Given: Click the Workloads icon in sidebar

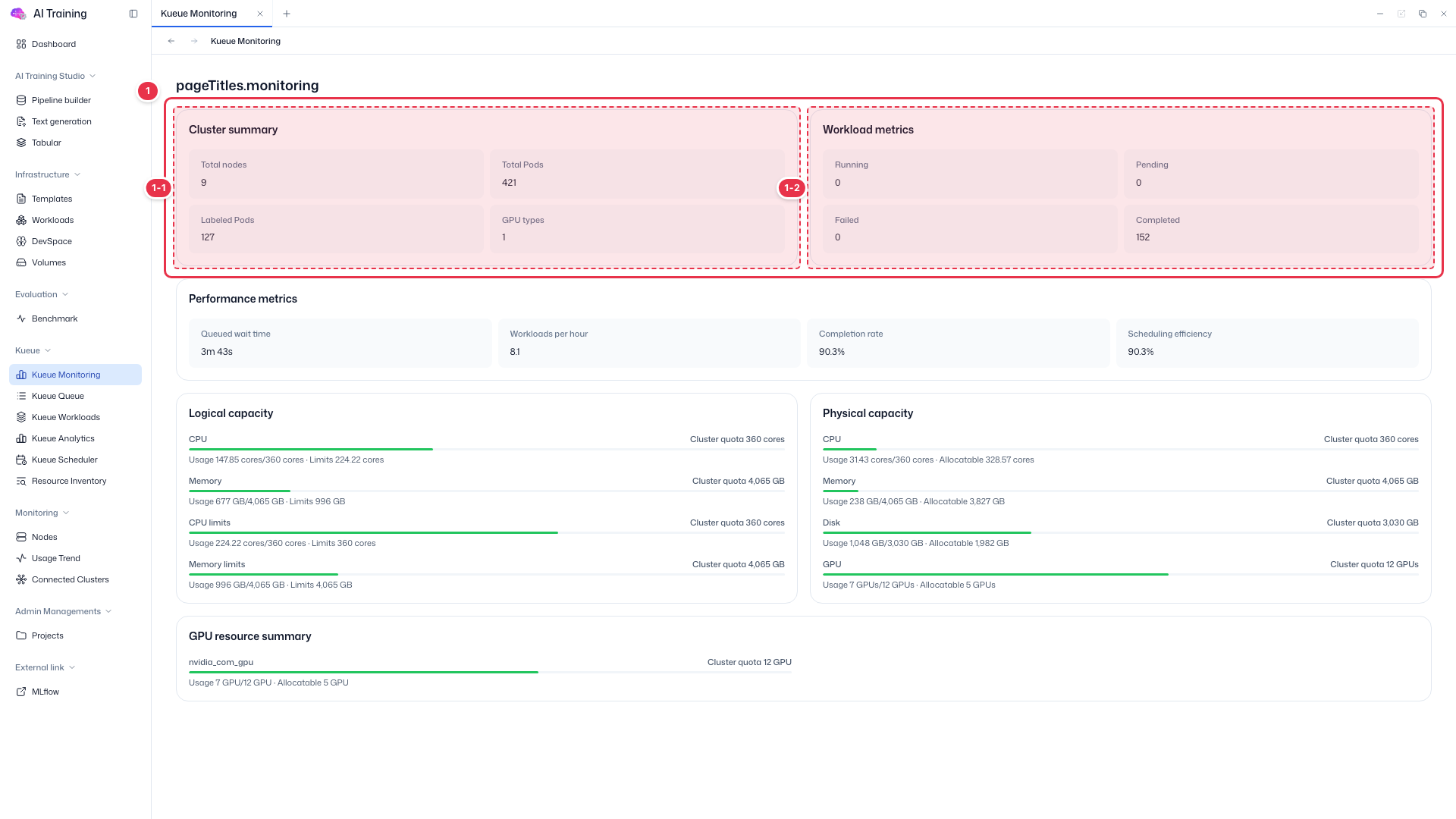Looking at the screenshot, I should [21, 220].
